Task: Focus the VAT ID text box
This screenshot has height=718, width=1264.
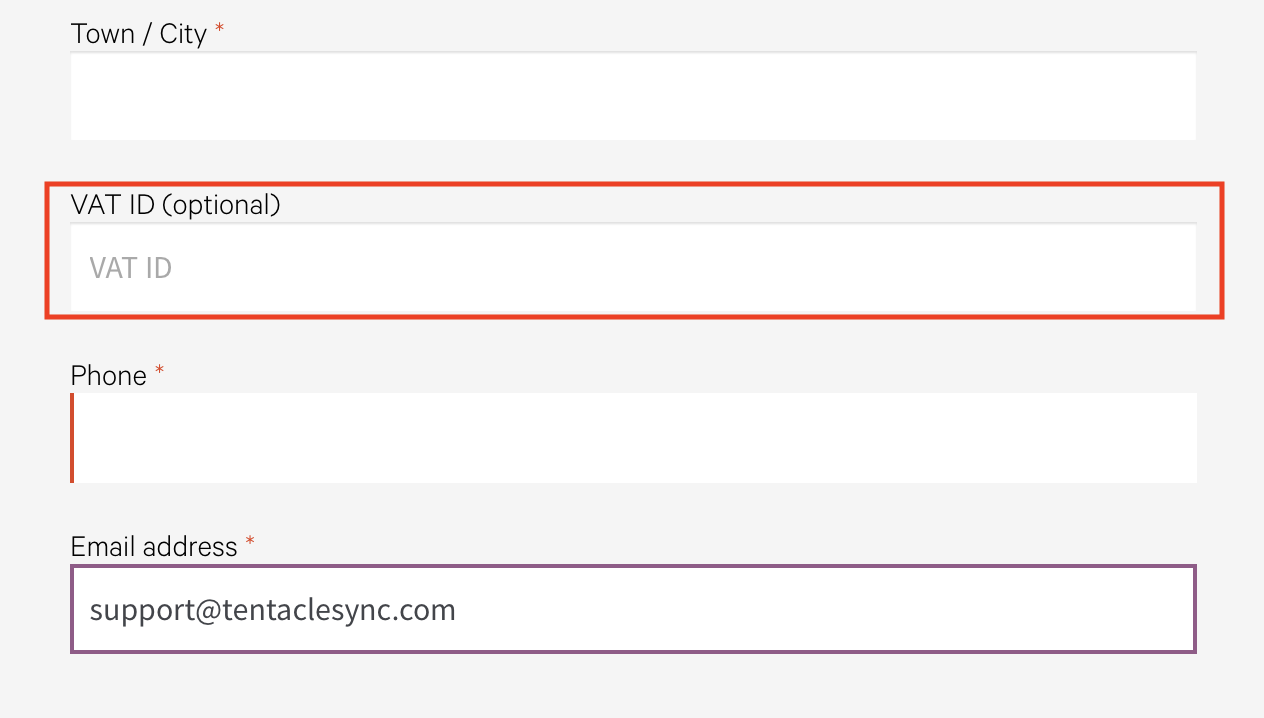Action: pyautogui.click(x=633, y=267)
